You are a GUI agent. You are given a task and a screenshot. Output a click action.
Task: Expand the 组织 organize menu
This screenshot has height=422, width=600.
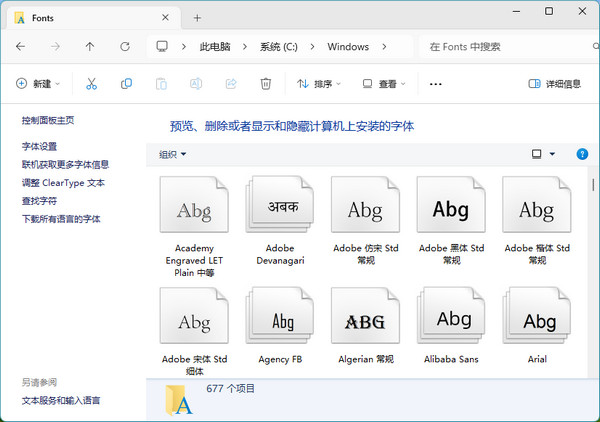pos(173,154)
